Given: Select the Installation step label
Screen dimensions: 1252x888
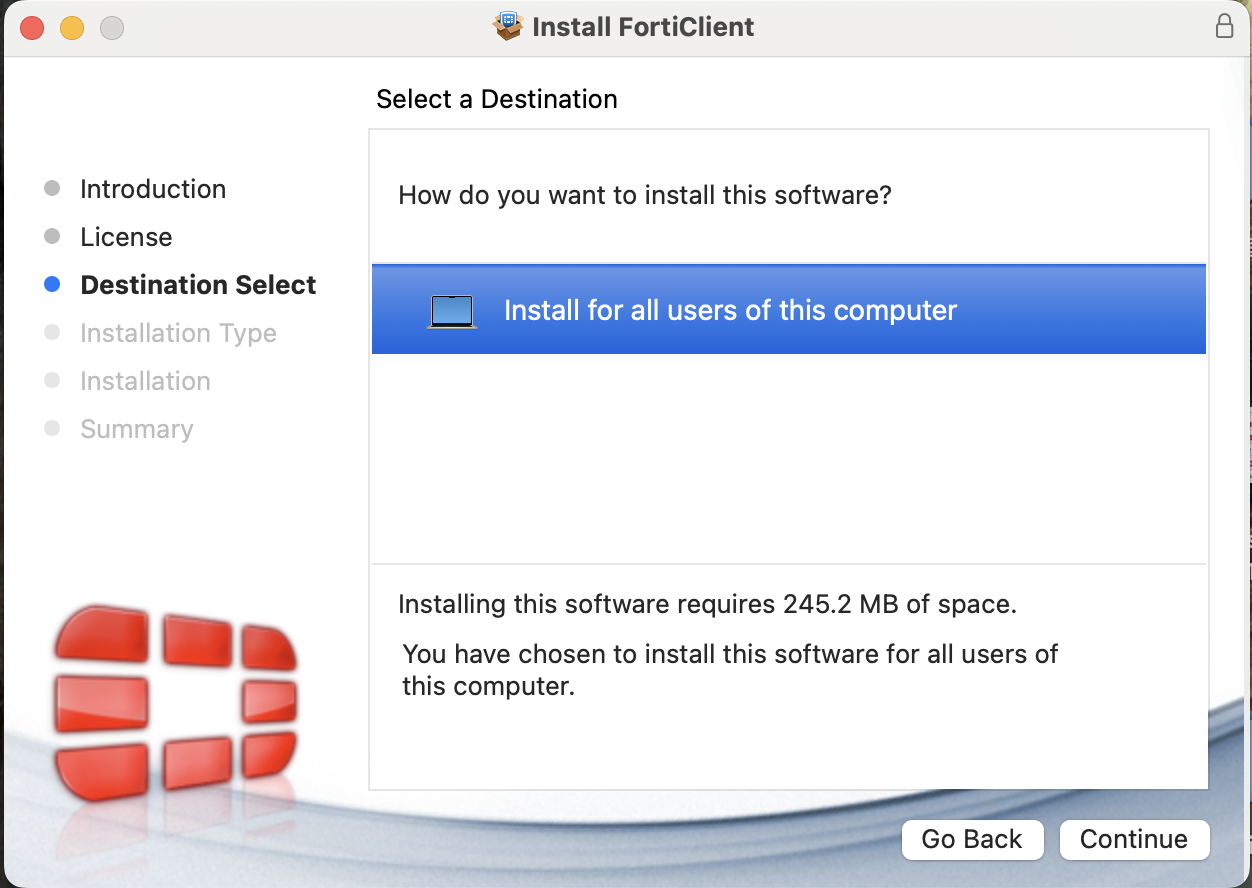Looking at the screenshot, I should pos(145,381).
